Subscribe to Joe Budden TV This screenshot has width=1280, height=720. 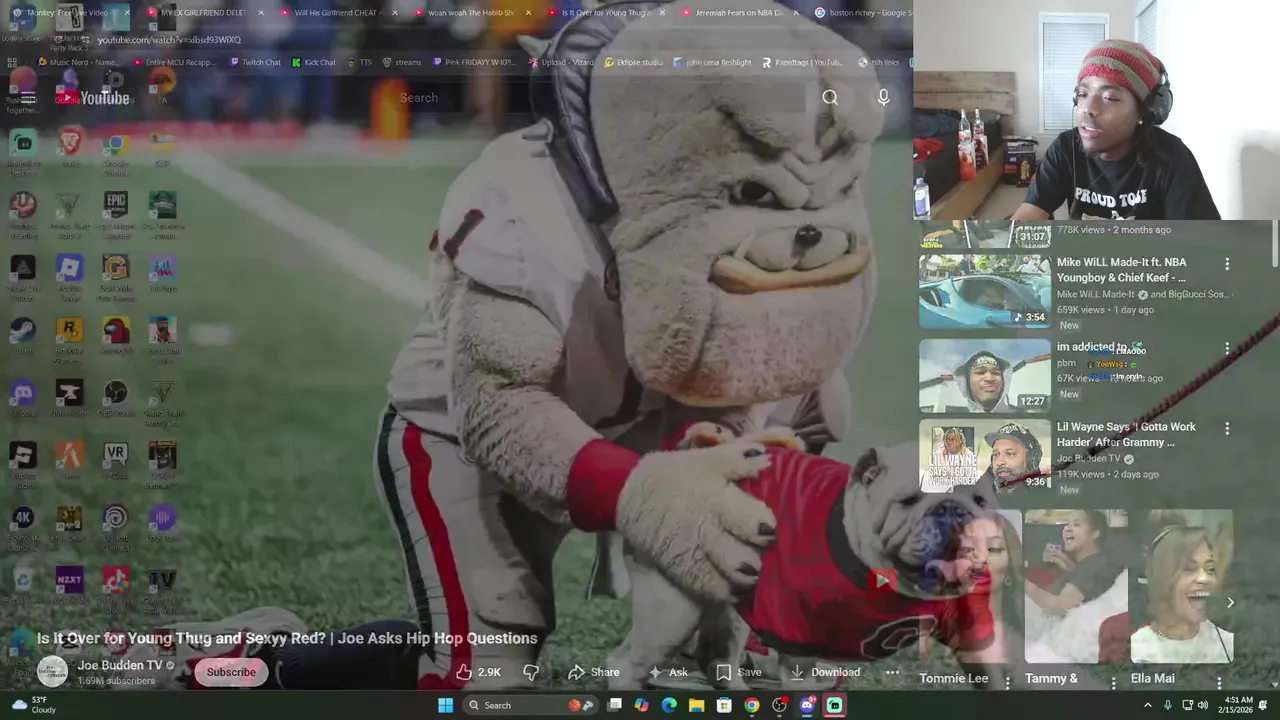231,672
